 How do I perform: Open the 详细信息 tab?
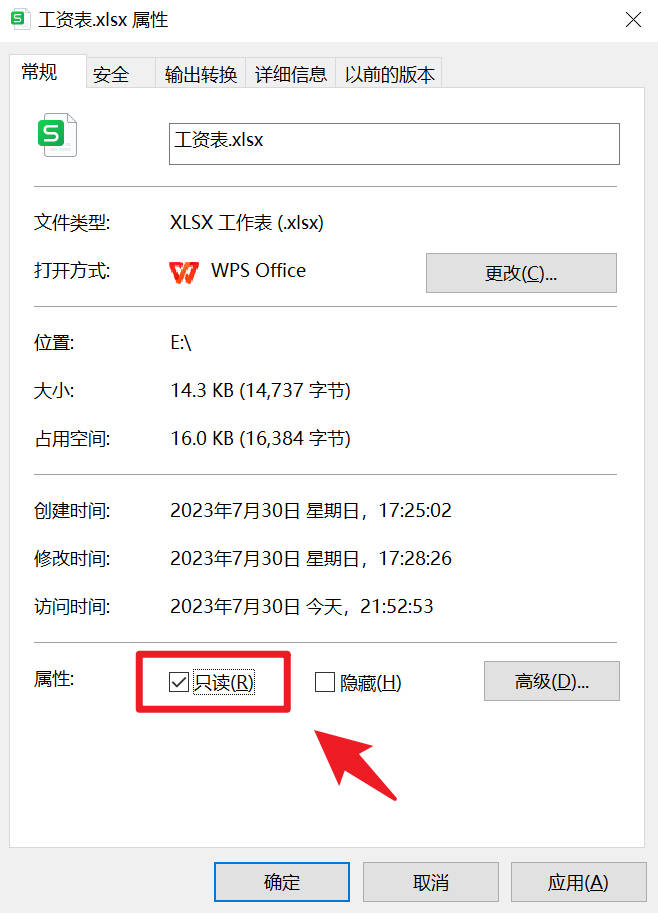coord(291,75)
